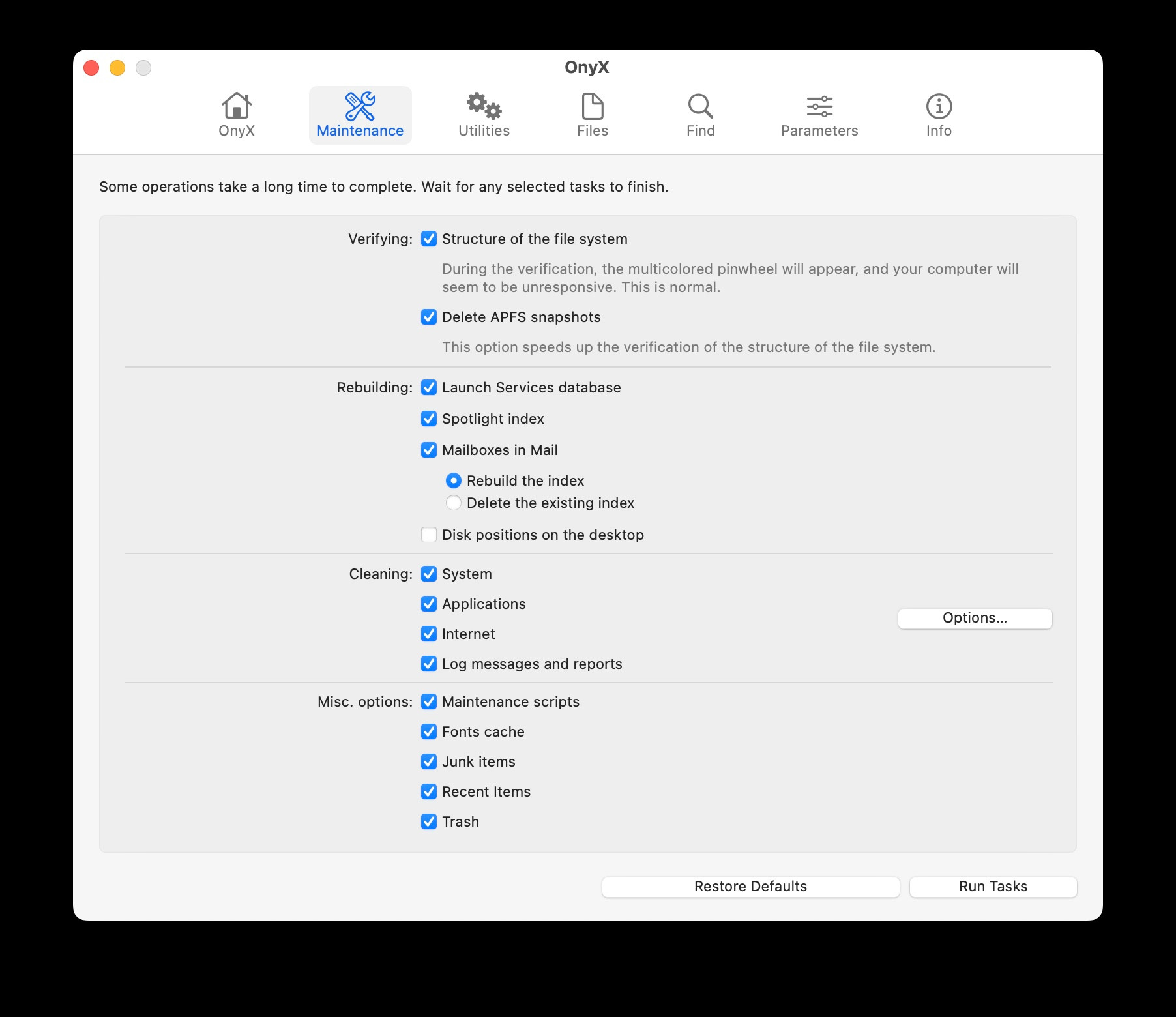Open the Files document pane

tap(593, 115)
